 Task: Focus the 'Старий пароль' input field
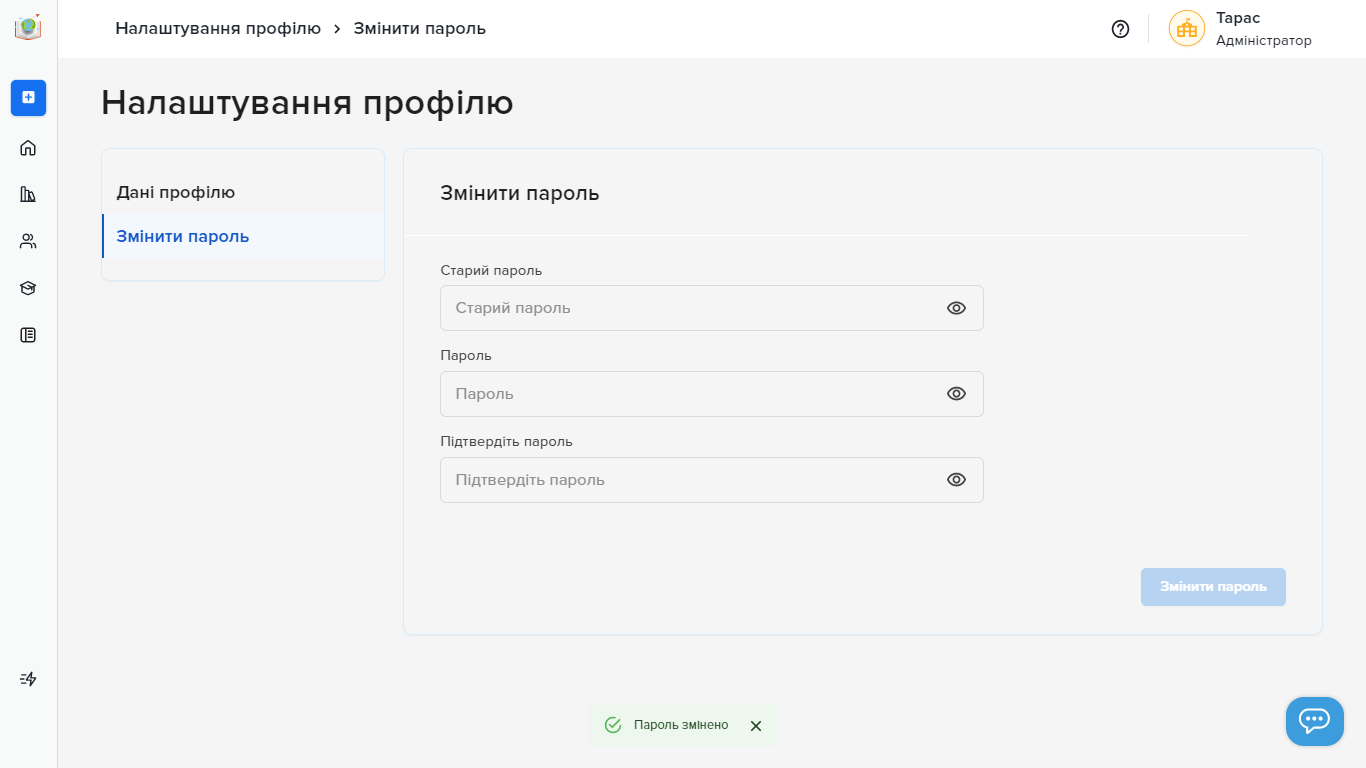[x=712, y=308]
